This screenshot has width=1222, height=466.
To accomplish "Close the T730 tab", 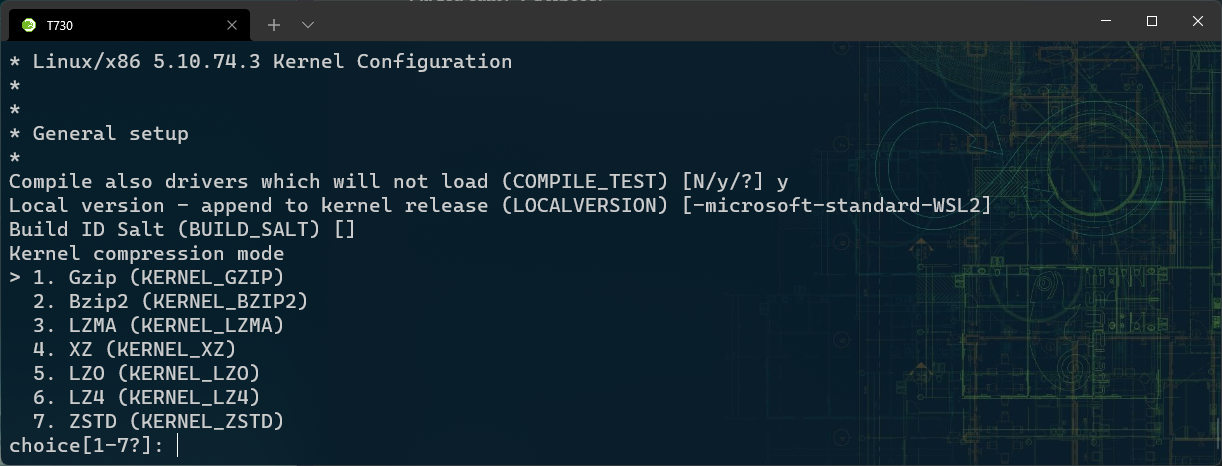I will (232, 25).
